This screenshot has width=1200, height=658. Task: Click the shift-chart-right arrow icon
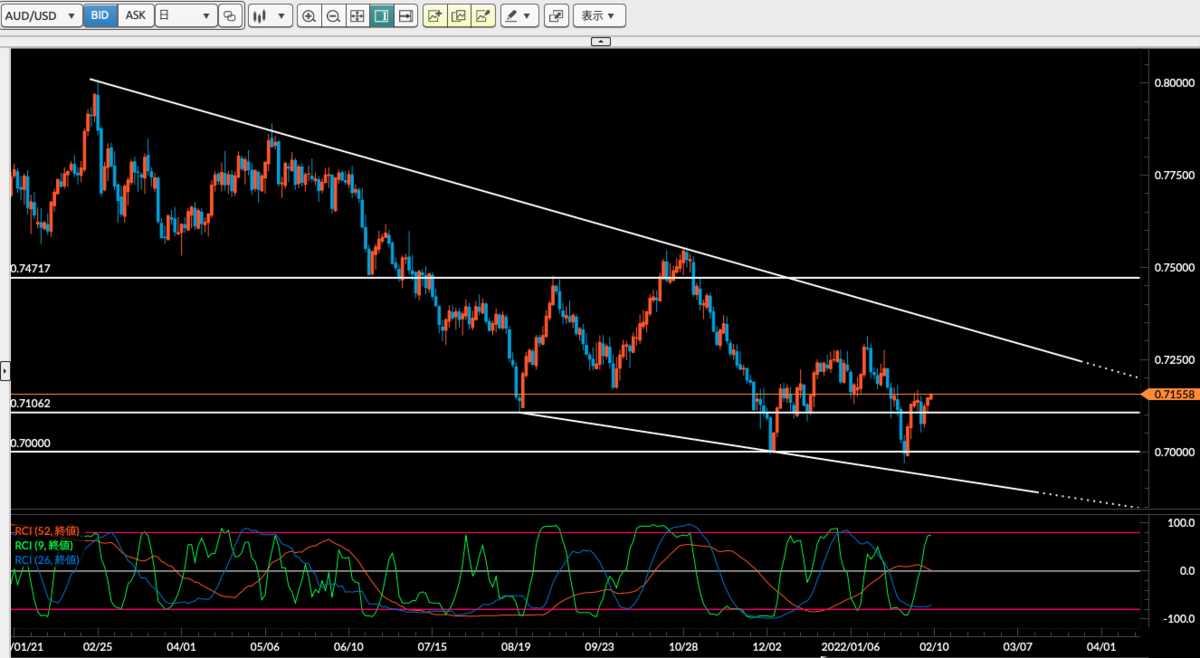click(405, 15)
